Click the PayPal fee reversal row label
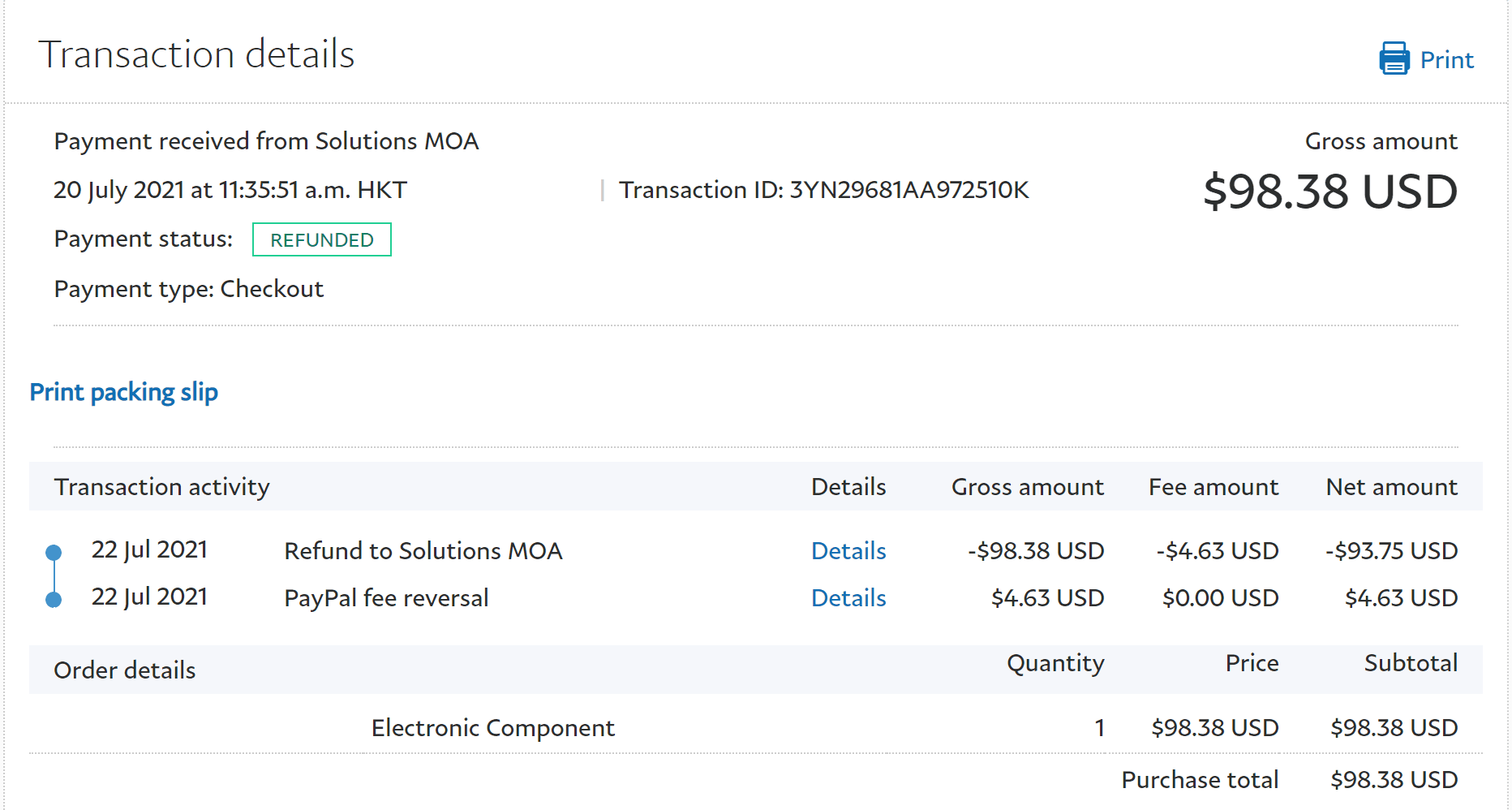1512x810 pixels. point(386,598)
